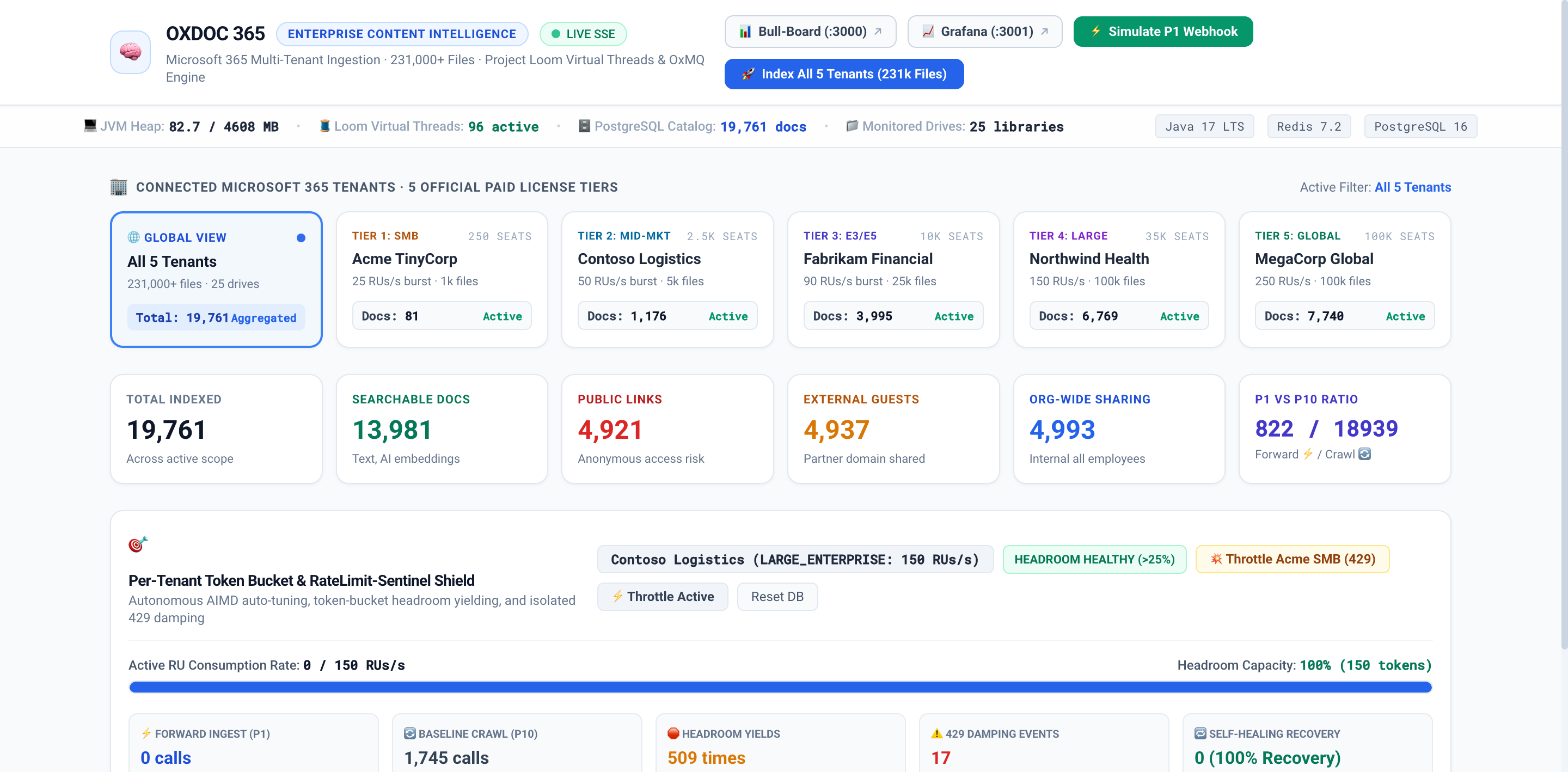The width and height of the screenshot is (1568, 772).
Task: Select the Contoso Logistics tenant card
Action: click(667, 279)
